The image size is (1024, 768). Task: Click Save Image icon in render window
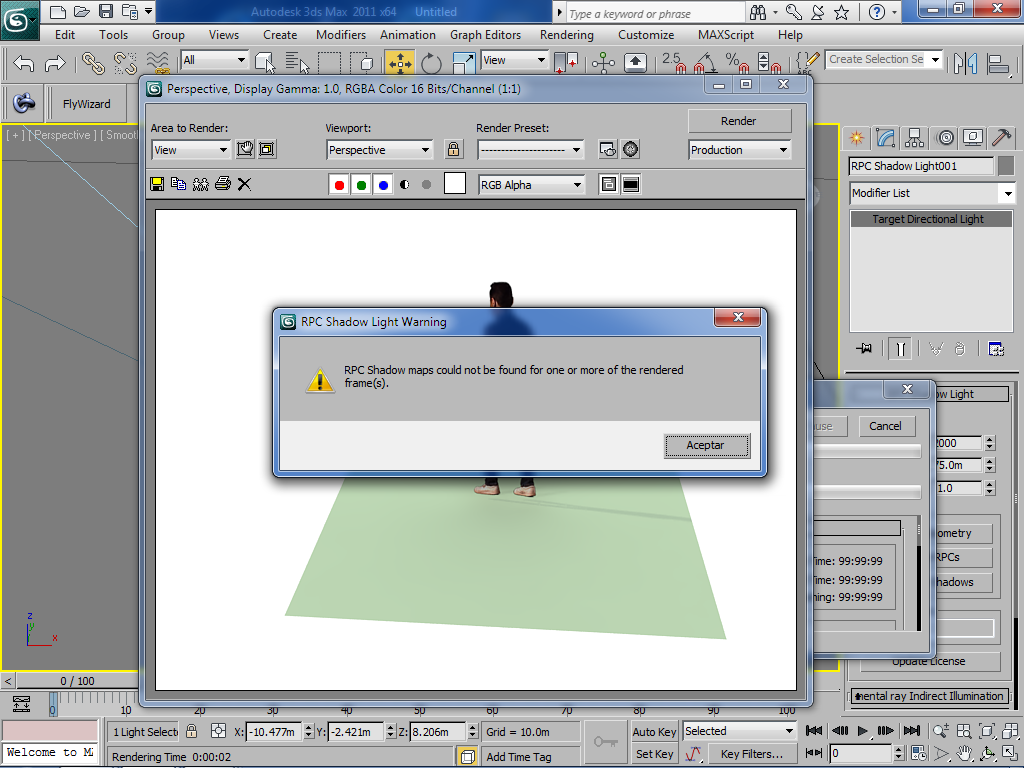point(157,184)
